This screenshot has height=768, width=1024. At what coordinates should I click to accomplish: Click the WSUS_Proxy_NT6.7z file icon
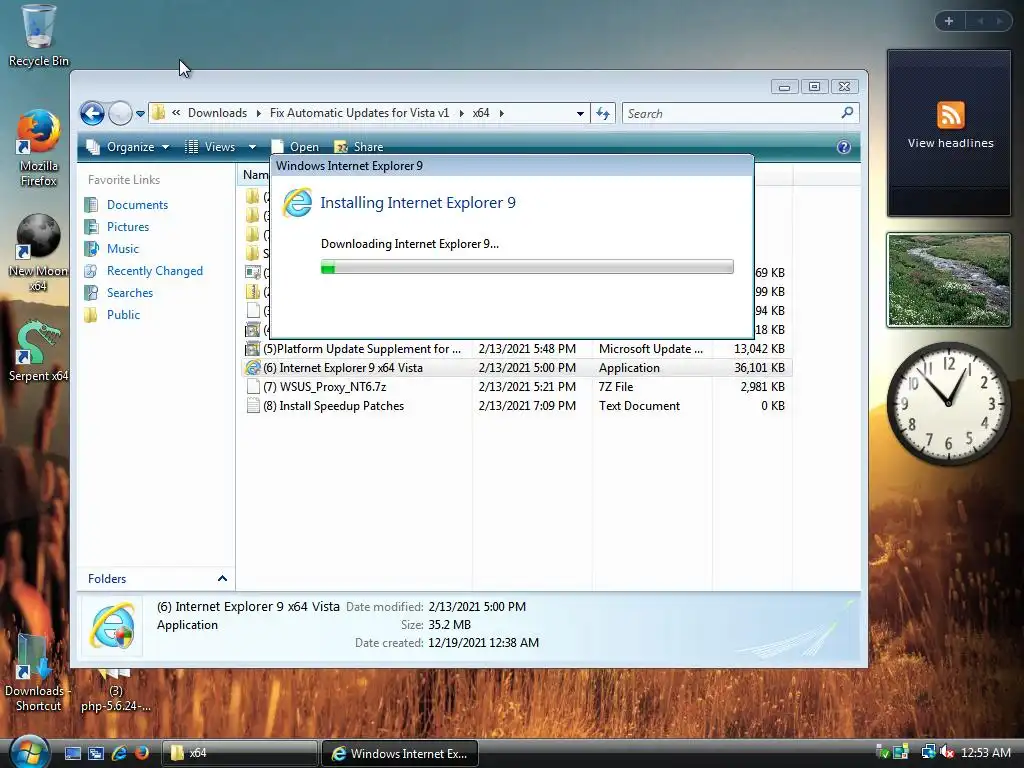click(x=253, y=387)
